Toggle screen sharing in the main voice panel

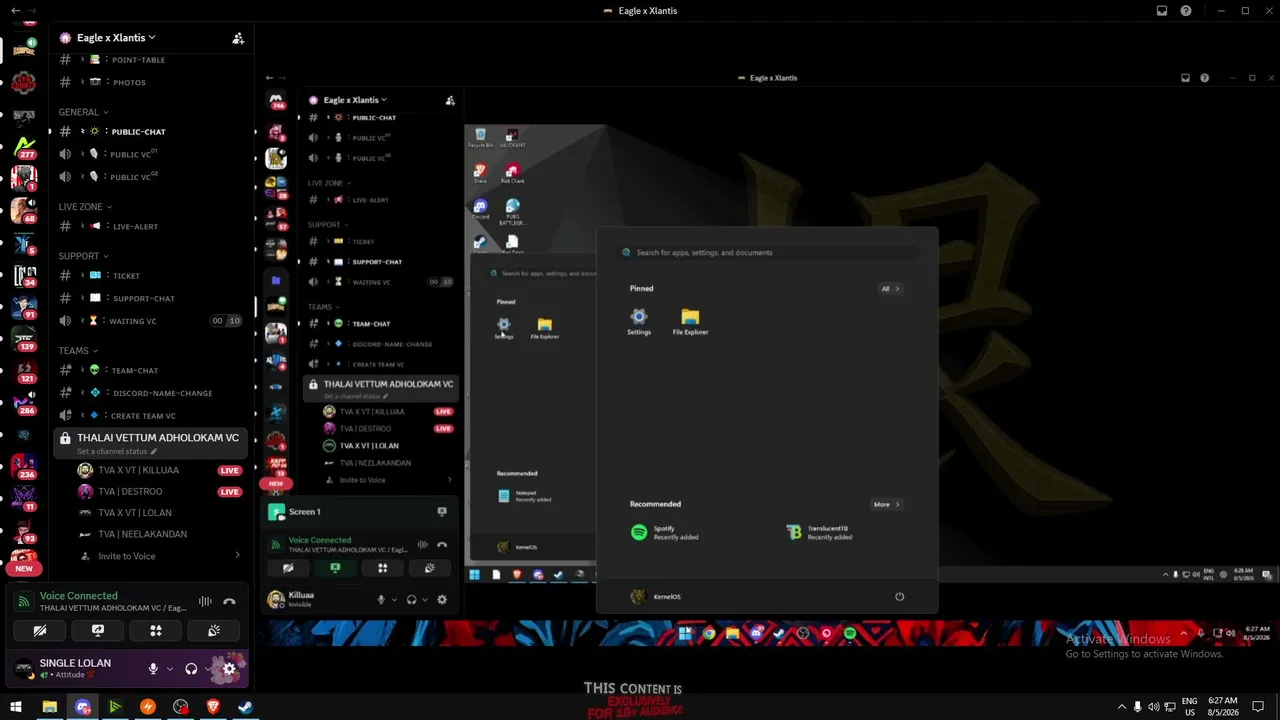(x=98, y=631)
